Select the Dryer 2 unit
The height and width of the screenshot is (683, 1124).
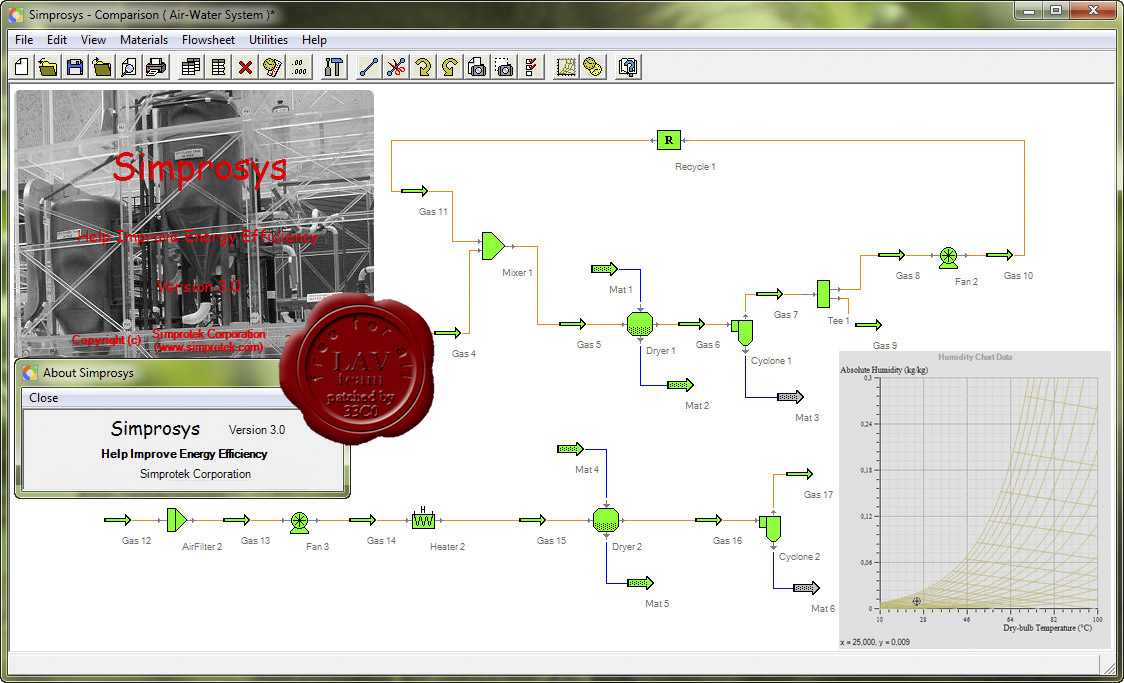(x=606, y=520)
